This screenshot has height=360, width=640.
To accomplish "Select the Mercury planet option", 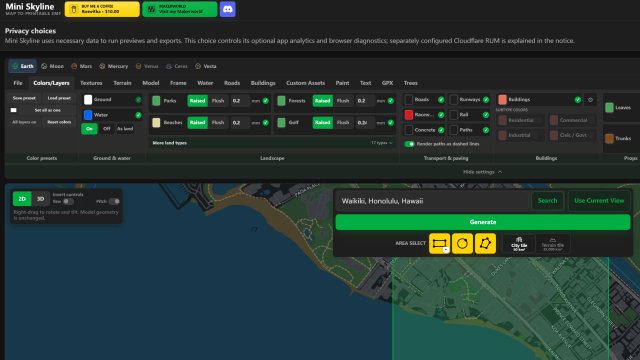I will 113,66.
